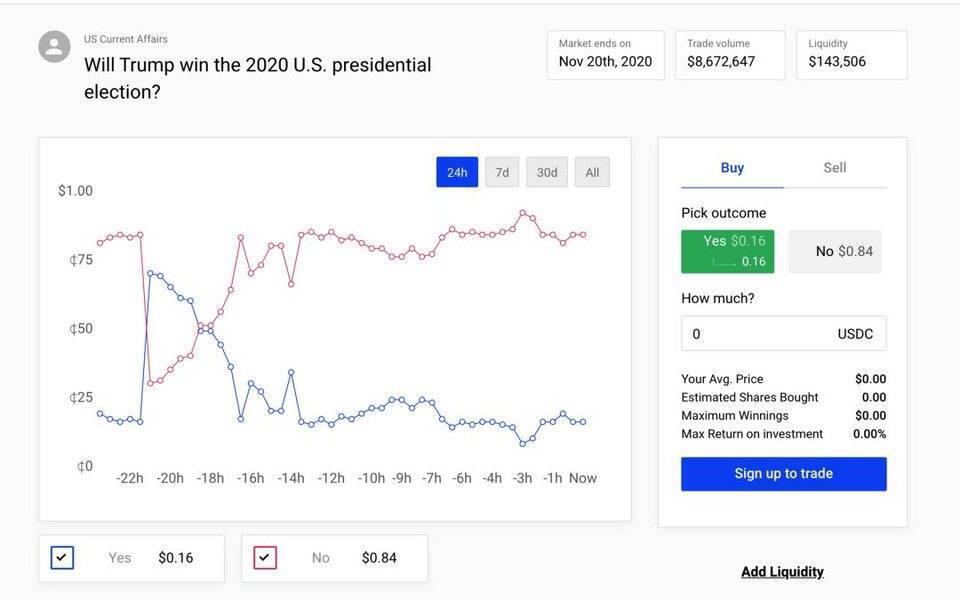Click the Liquidity stat box
Image resolution: width=960 pixels, height=600 pixels.
coord(852,55)
